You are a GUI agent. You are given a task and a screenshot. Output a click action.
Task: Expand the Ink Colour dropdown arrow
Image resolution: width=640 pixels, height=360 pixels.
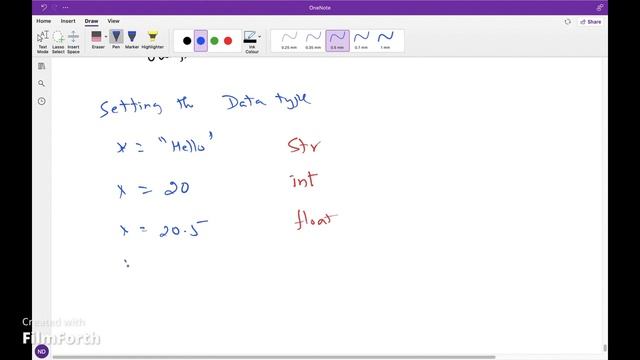click(x=260, y=37)
